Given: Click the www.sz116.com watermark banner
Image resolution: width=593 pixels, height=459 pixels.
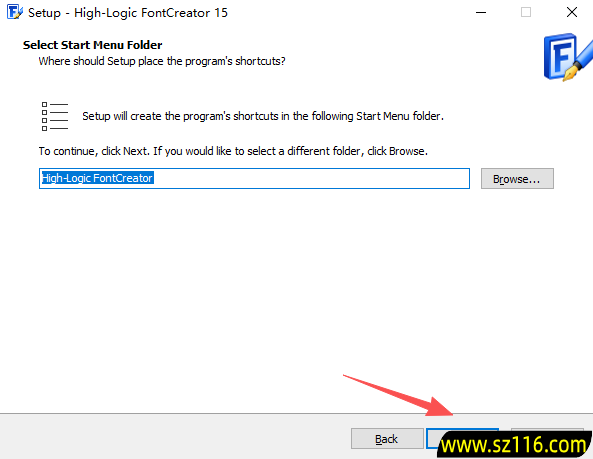Looking at the screenshot, I should point(514,445).
